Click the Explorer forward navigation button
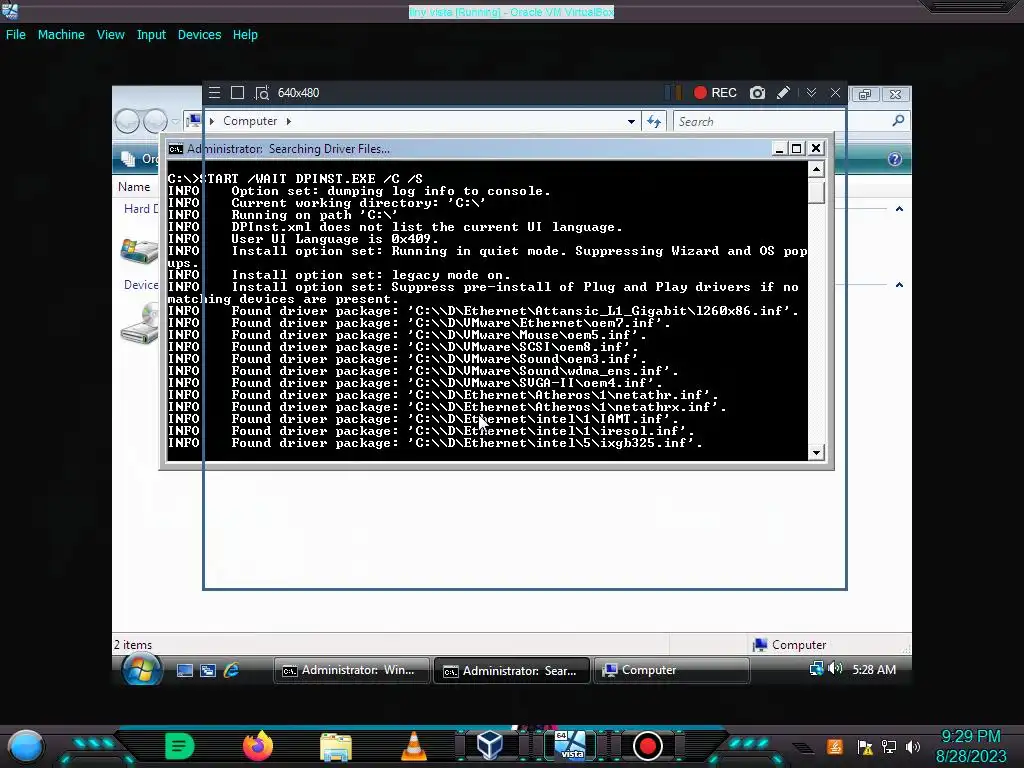The width and height of the screenshot is (1024, 768). 155,121
